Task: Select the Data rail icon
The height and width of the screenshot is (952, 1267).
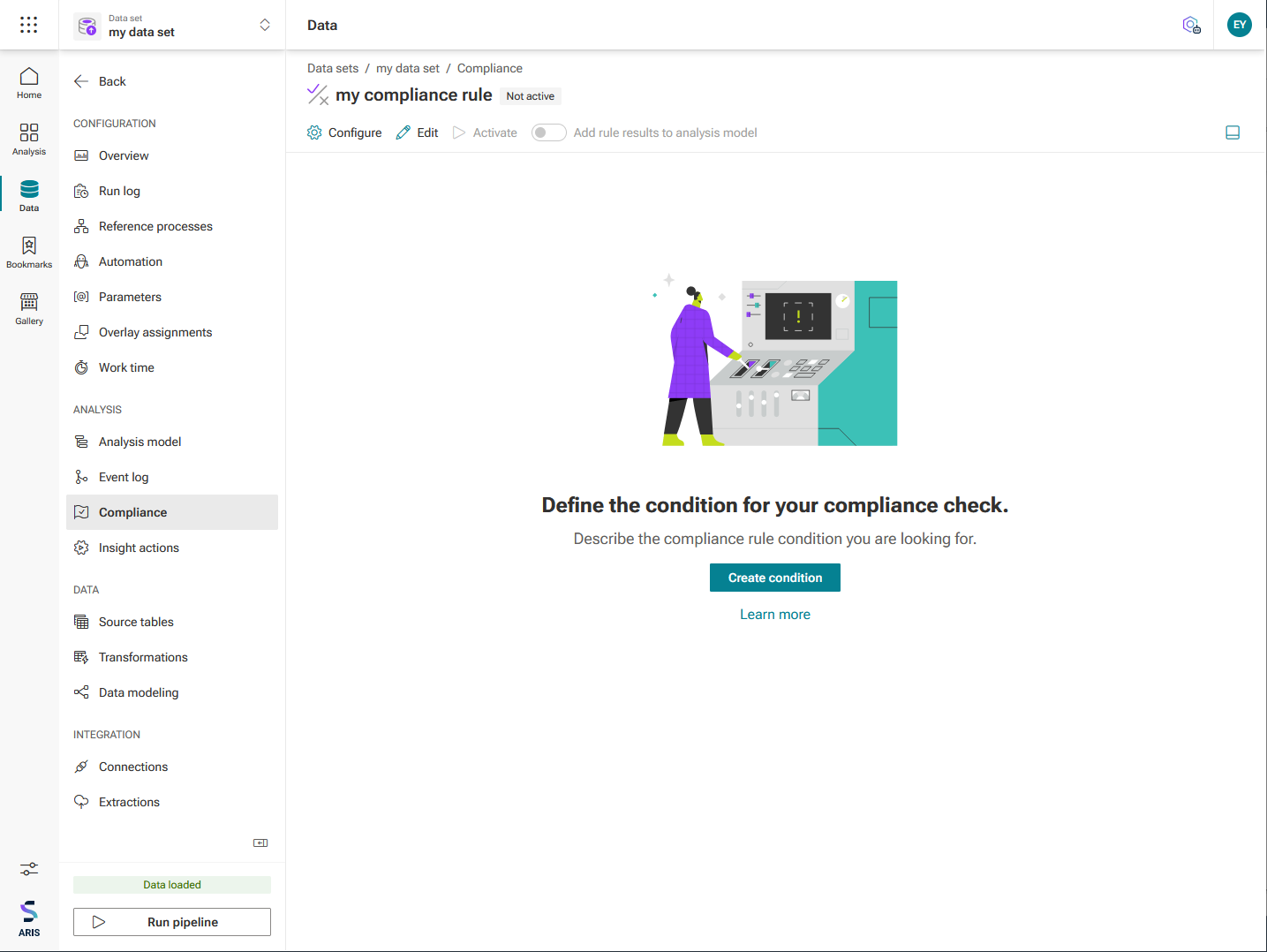Action: point(29,197)
